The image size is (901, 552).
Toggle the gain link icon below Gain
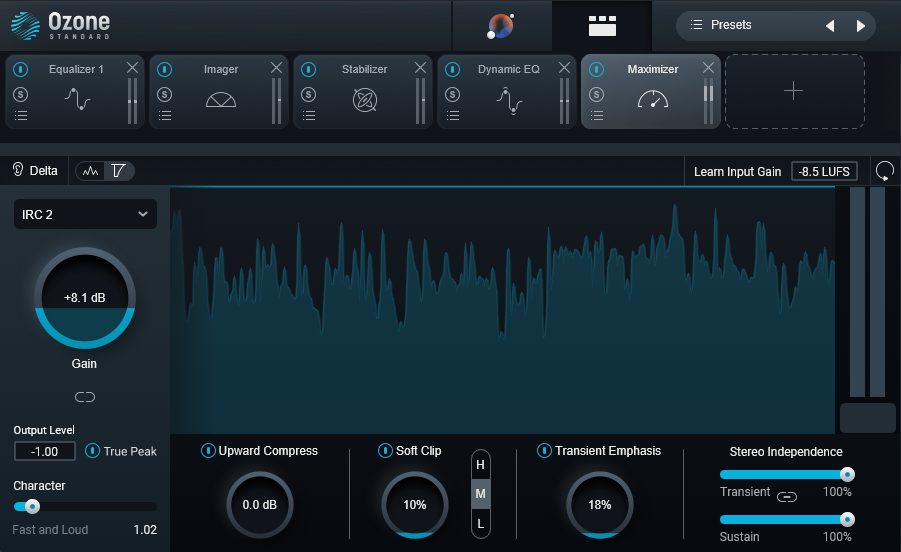point(85,397)
